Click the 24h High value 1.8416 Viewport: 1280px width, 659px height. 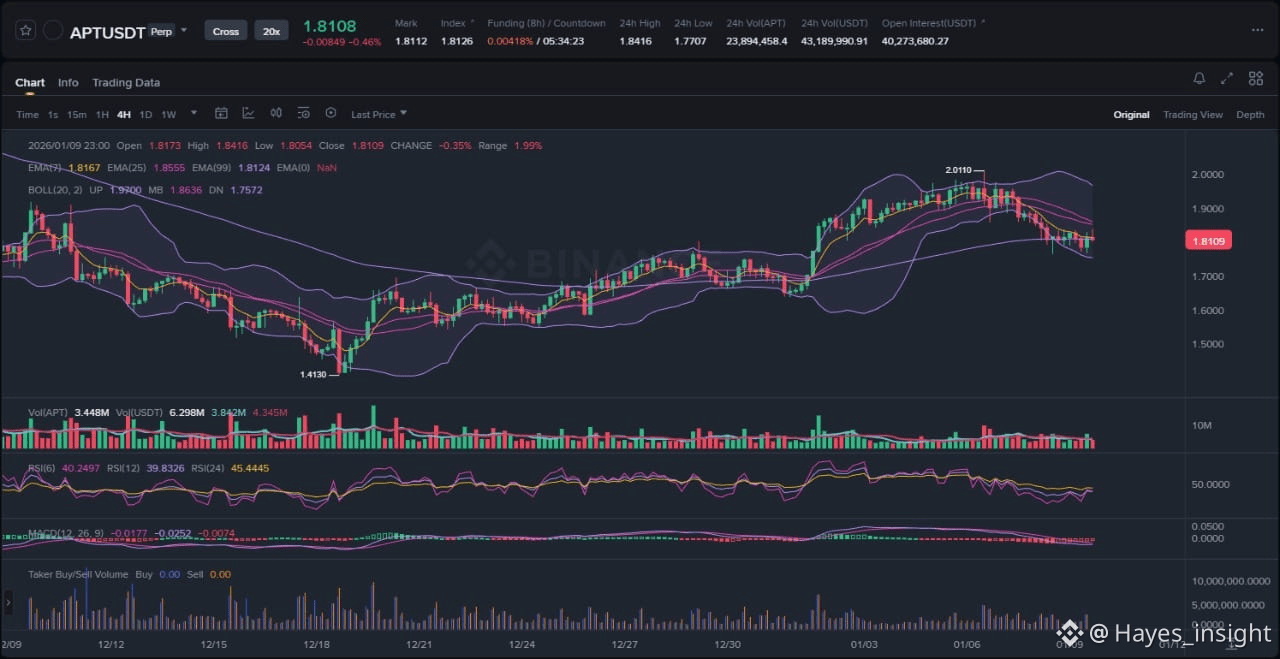click(635, 41)
